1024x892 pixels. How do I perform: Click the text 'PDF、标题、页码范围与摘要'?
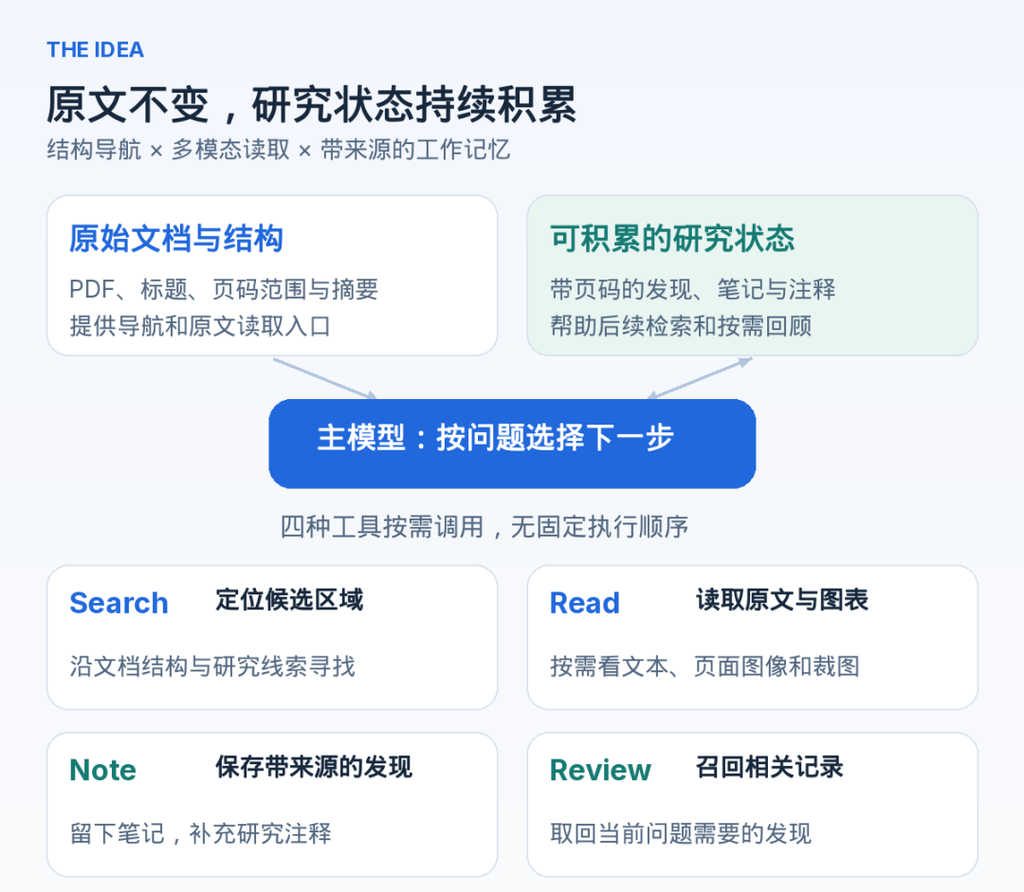(224, 289)
